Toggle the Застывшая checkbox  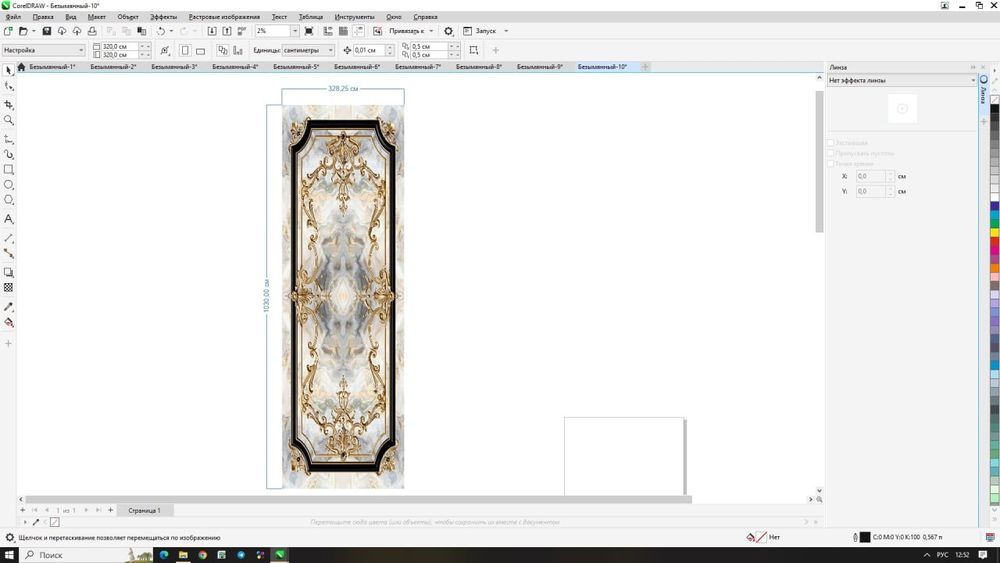830,143
